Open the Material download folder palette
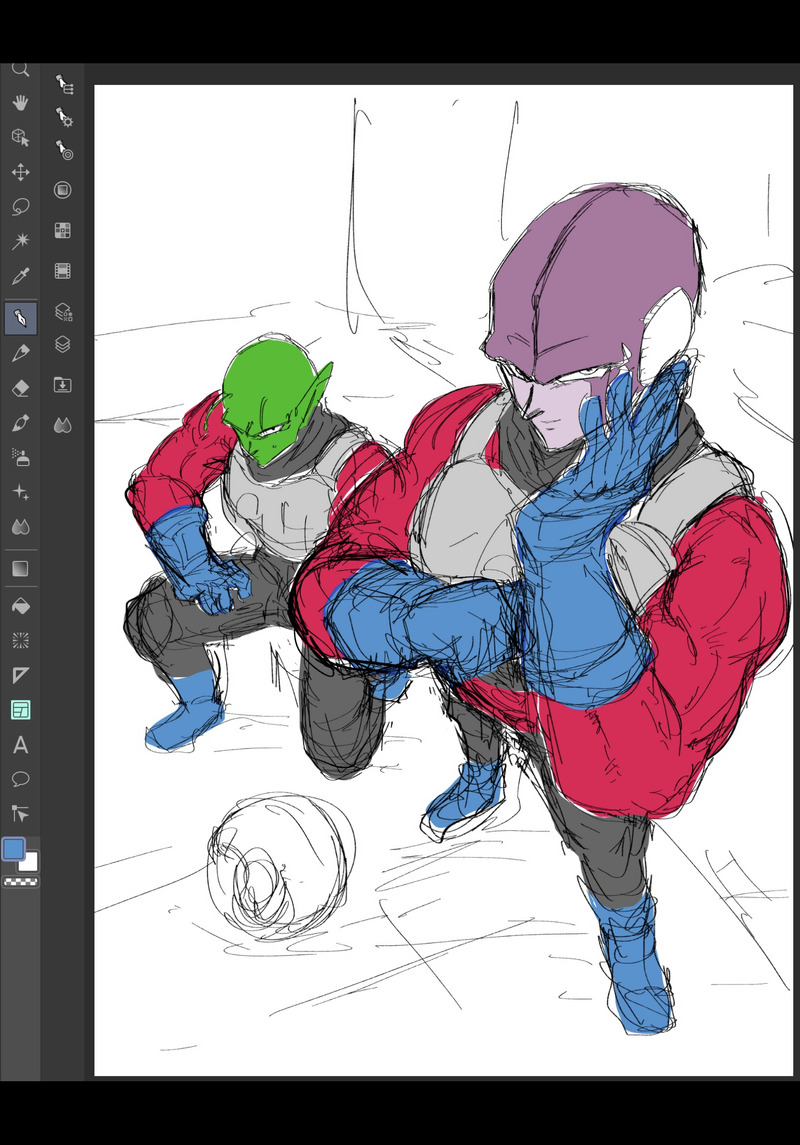 pyautogui.click(x=63, y=385)
